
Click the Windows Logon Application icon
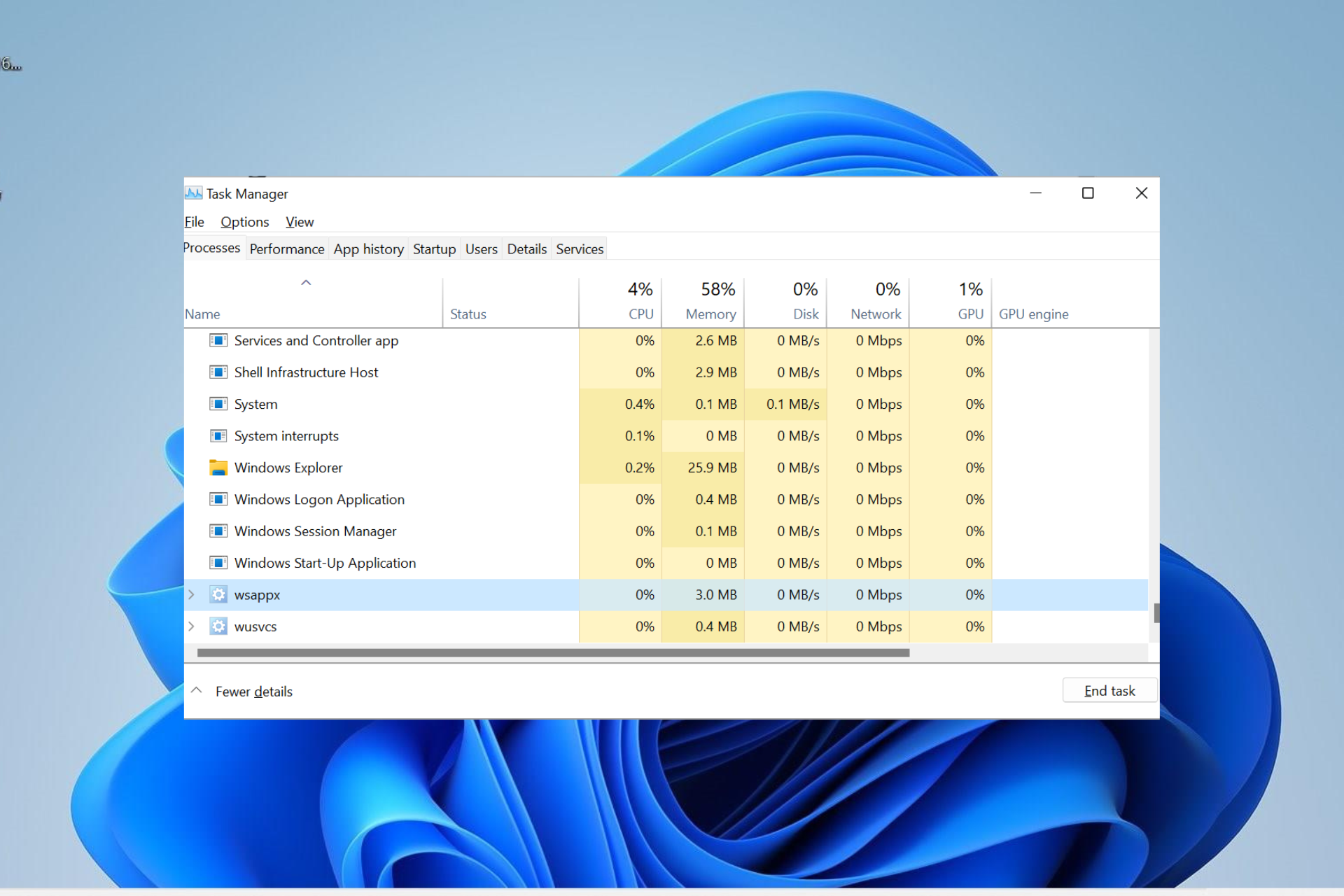219,499
